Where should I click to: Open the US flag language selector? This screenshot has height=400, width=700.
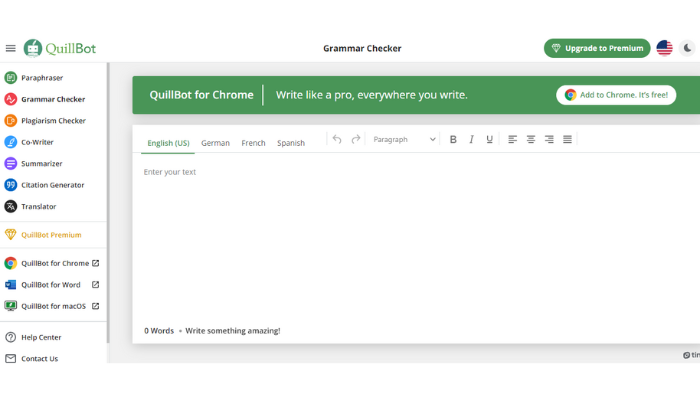point(664,48)
